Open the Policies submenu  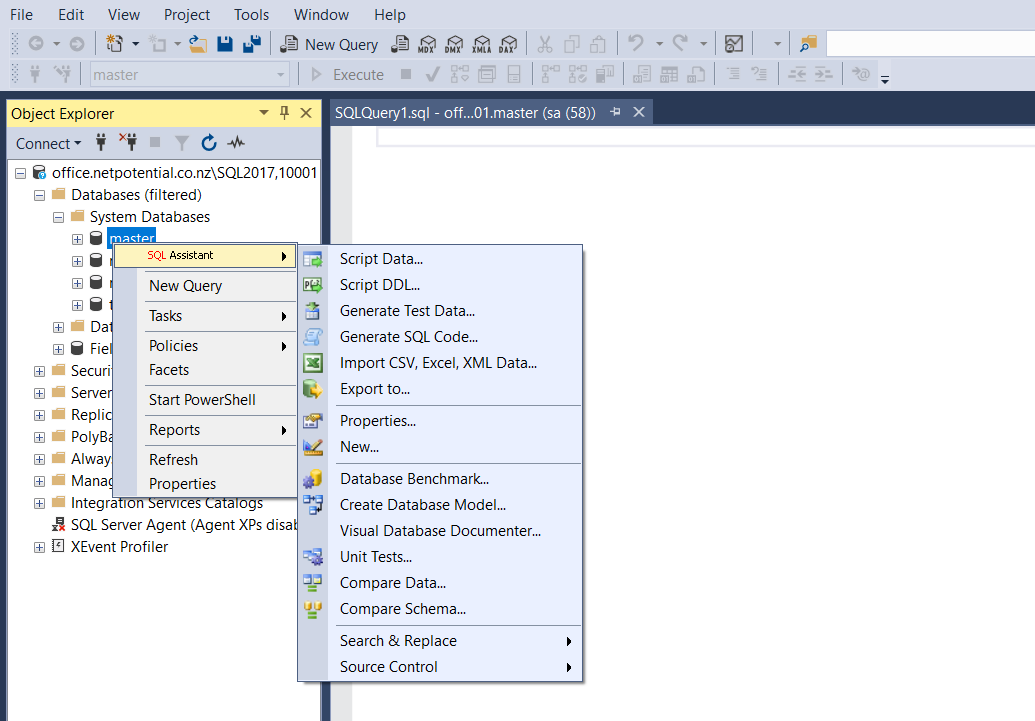[x=205, y=346]
